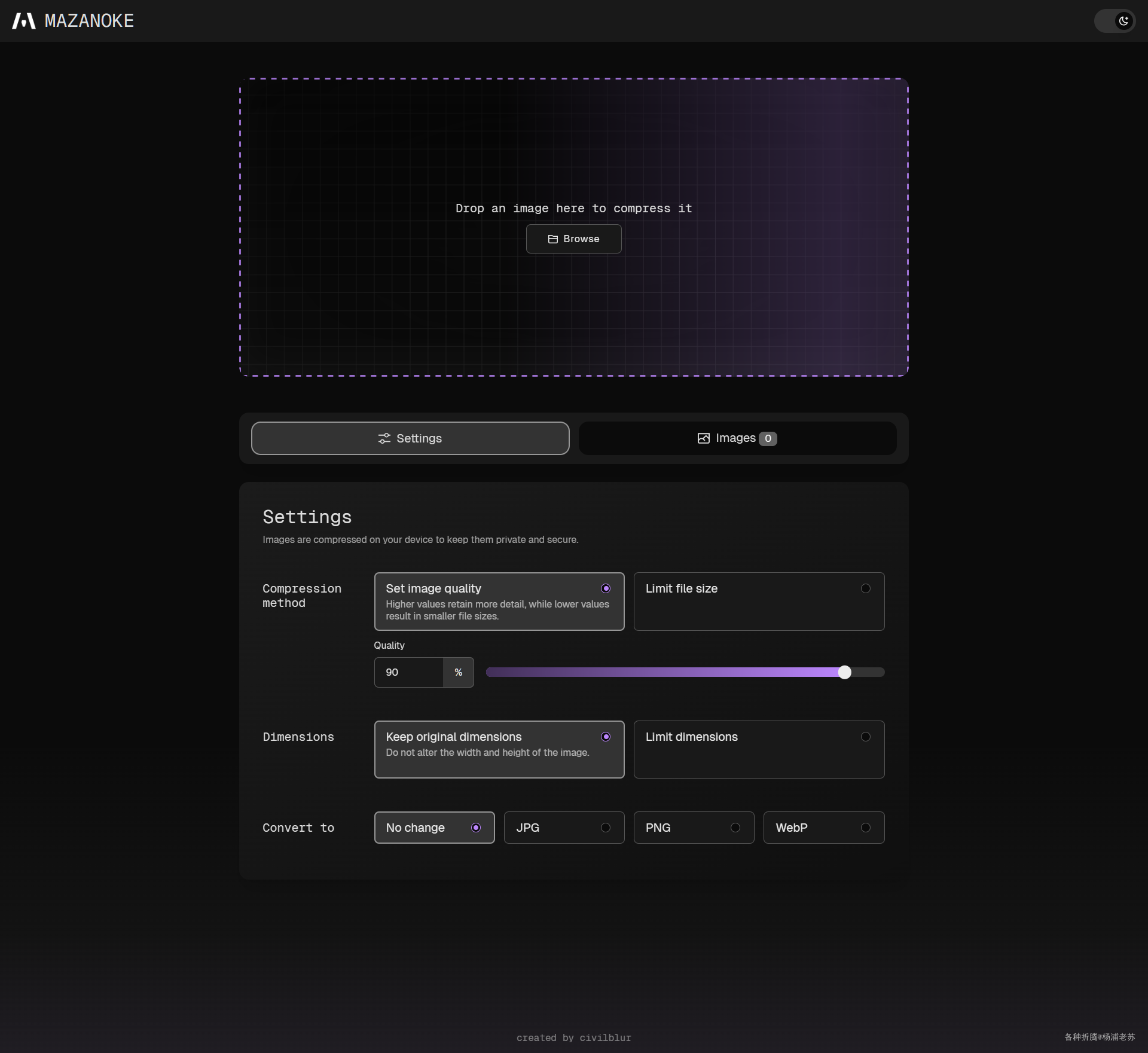
Task: Click the Mazanoke logo icon
Action: [24, 21]
